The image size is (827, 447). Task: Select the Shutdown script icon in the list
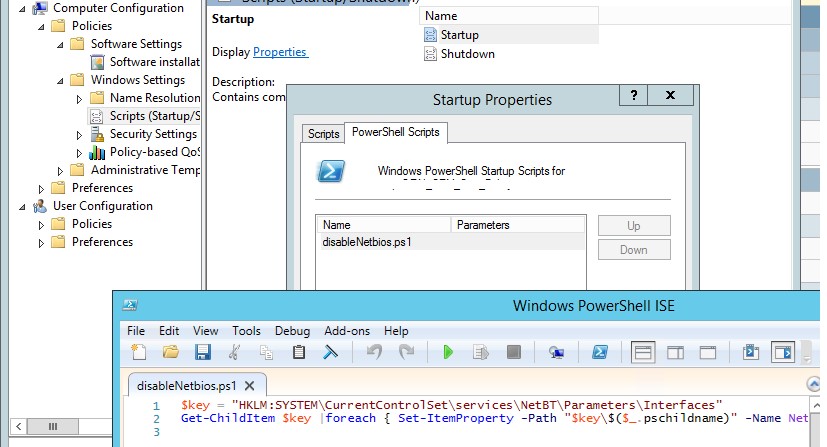pyautogui.click(x=430, y=54)
